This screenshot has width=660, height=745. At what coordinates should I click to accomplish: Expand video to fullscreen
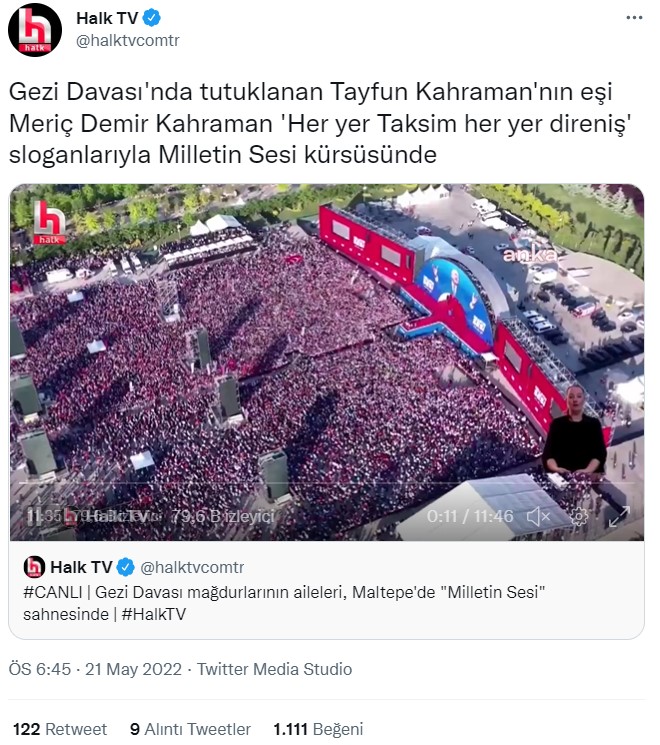619,516
